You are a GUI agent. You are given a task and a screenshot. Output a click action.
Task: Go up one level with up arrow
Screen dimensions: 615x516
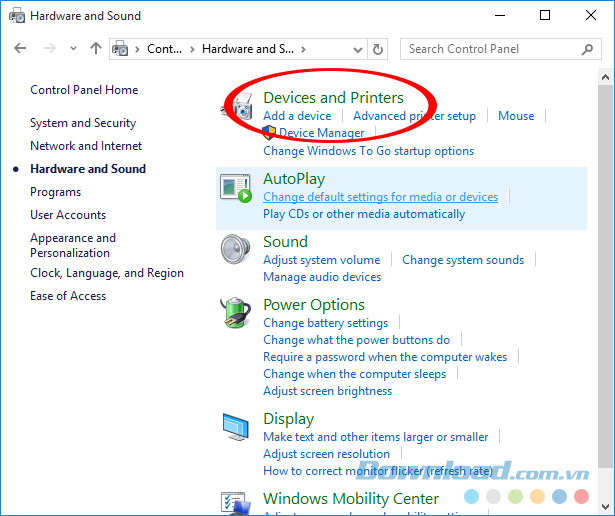(x=96, y=49)
